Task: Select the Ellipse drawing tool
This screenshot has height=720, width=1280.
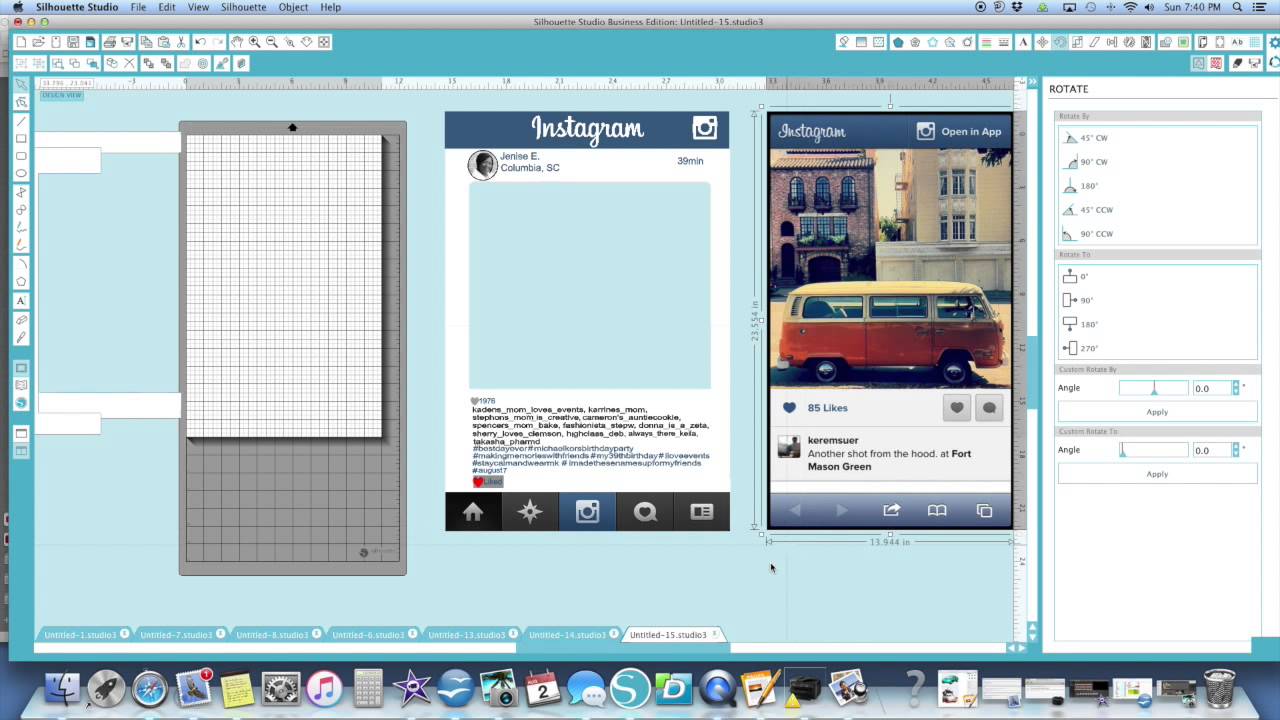Action: point(21,174)
